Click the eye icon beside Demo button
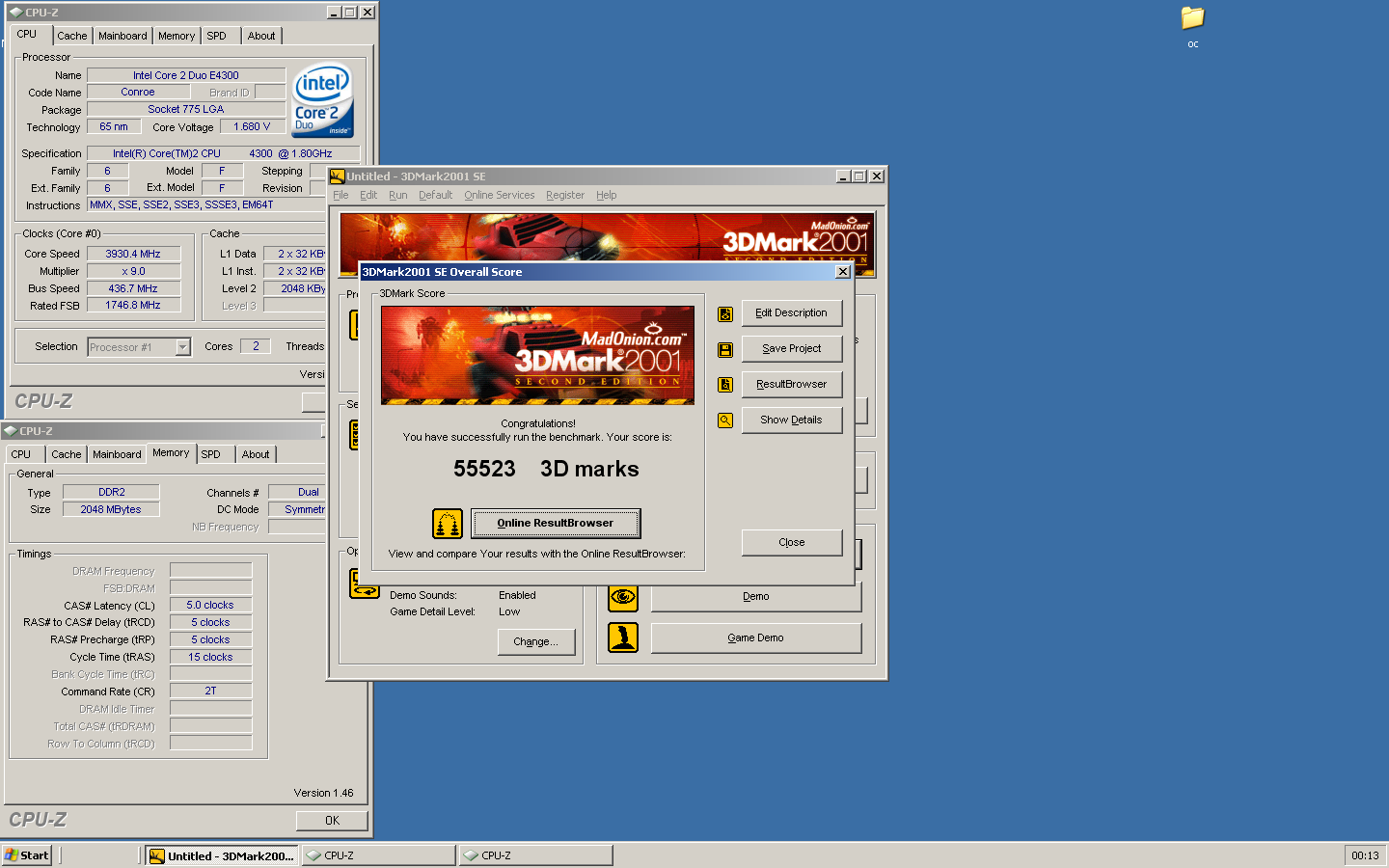Viewport: 1389px width, 868px height. (623, 597)
